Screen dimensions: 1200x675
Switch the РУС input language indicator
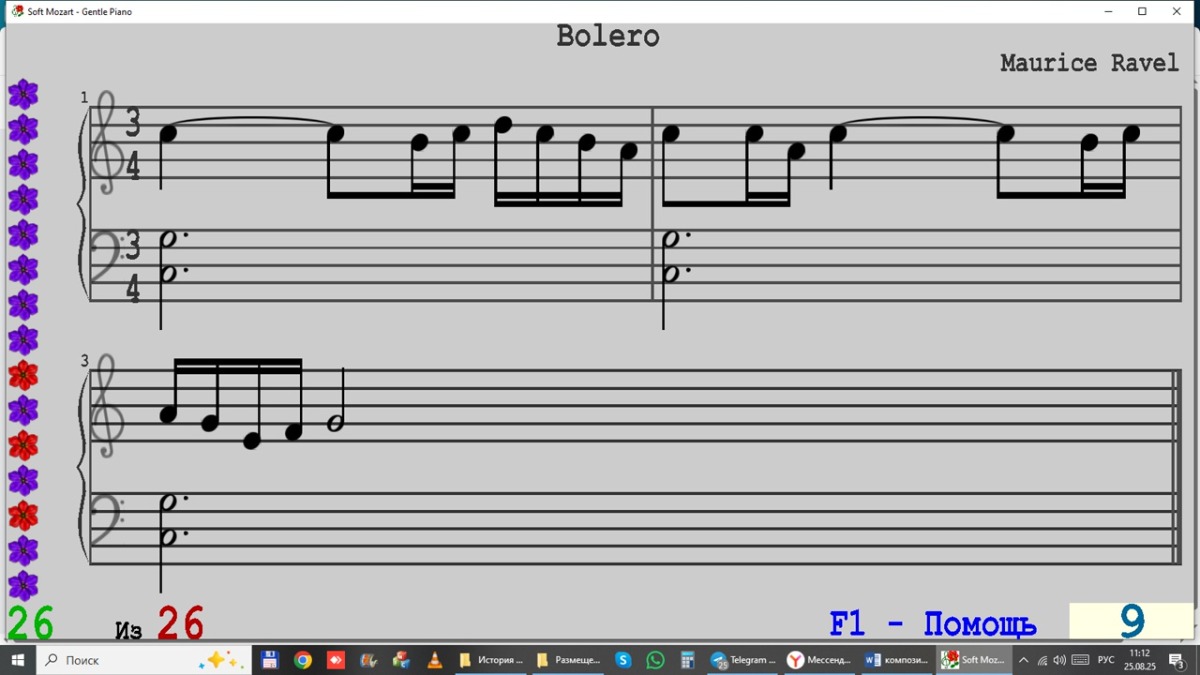[x=1106, y=660]
